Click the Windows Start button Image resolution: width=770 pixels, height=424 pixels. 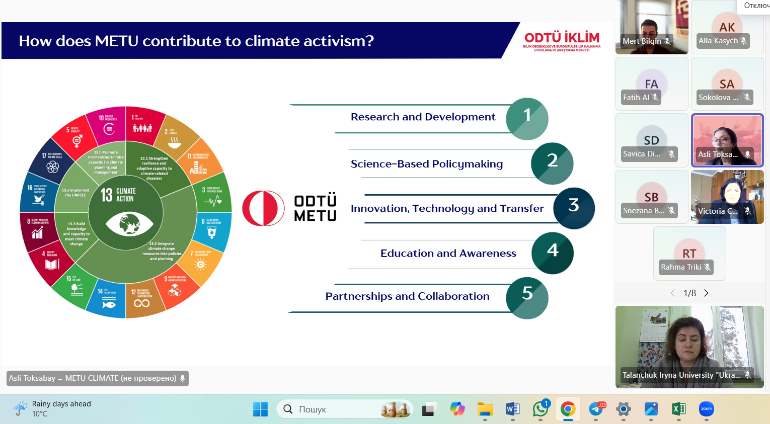[x=260, y=409]
